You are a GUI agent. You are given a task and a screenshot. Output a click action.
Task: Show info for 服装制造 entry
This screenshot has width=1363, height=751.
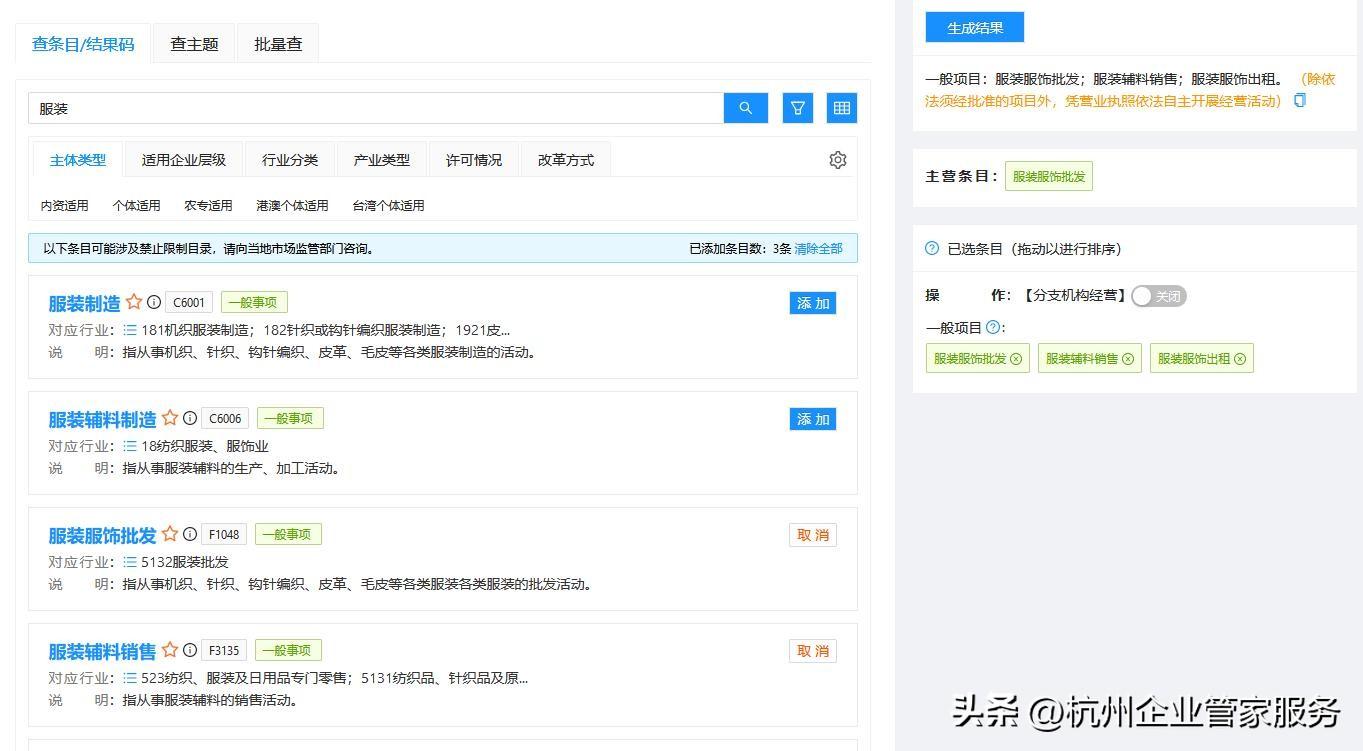click(154, 302)
